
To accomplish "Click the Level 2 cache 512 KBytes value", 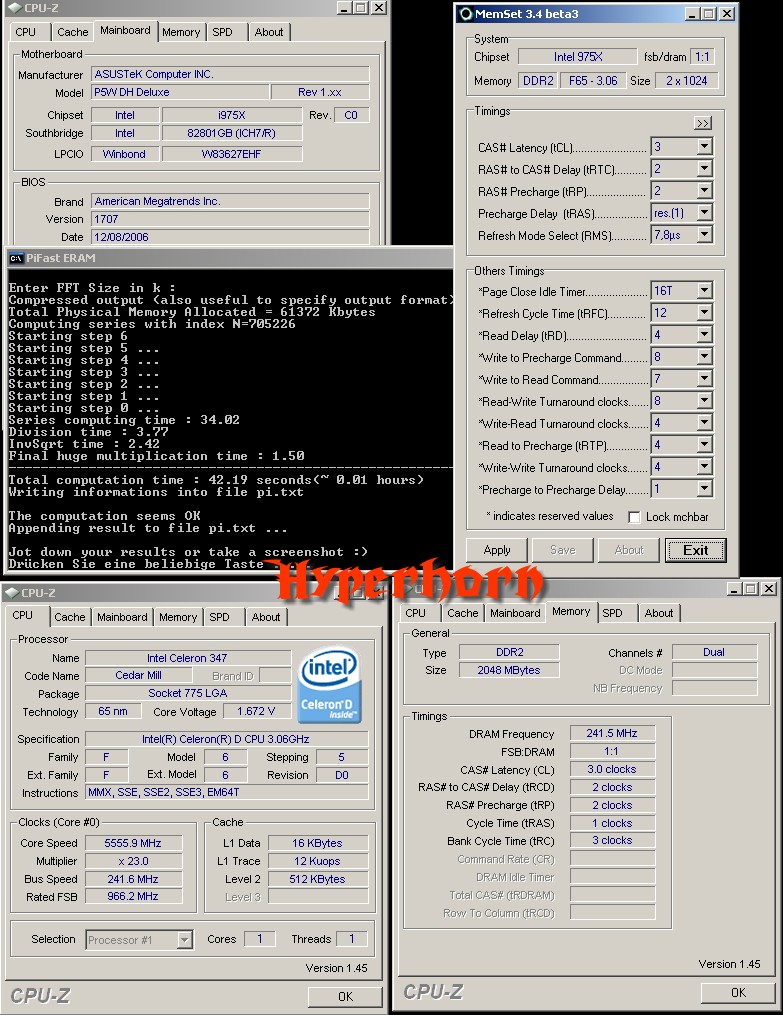I will pyautogui.click(x=318, y=879).
